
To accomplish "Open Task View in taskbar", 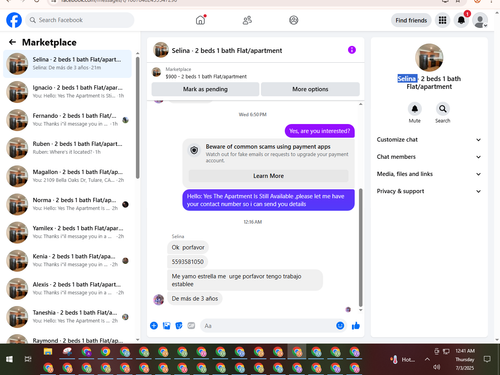I will coord(28,359).
